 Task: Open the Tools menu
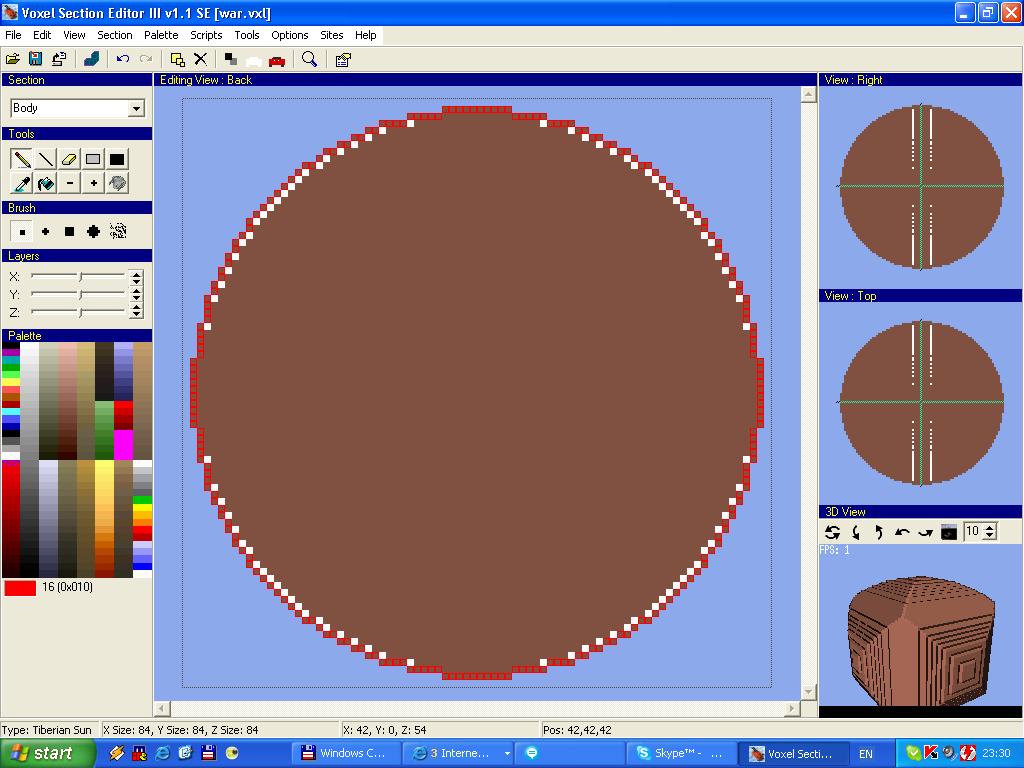[x=247, y=35]
